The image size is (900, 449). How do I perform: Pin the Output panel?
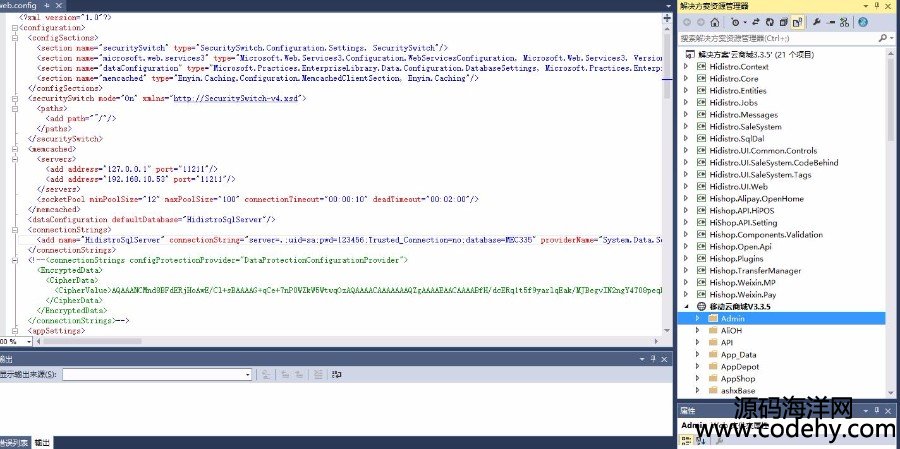point(653,359)
